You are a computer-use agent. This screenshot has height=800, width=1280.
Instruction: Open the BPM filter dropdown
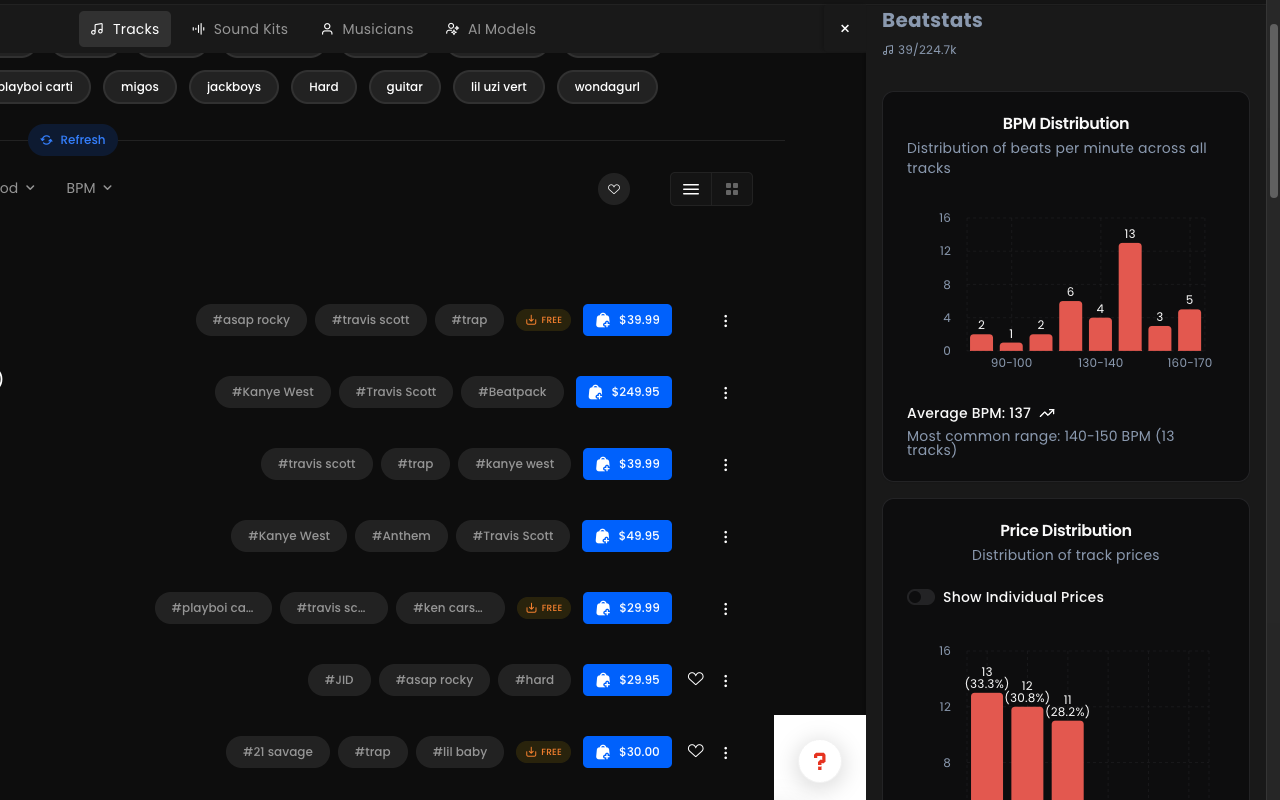coord(88,187)
